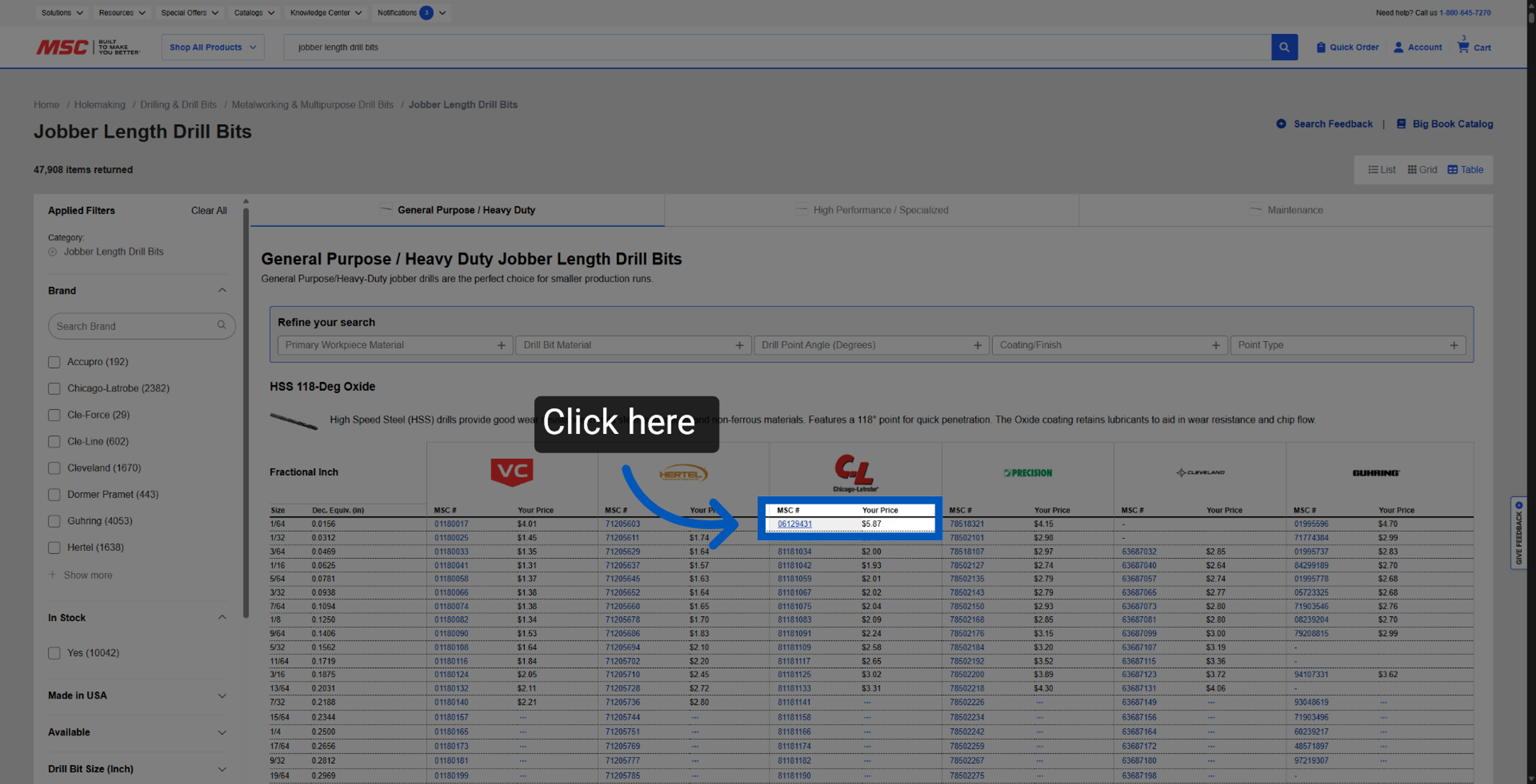The width and height of the screenshot is (1536, 784).
Task: Open the Resources dropdown menu
Action: pyautogui.click(x=122, y=12)
